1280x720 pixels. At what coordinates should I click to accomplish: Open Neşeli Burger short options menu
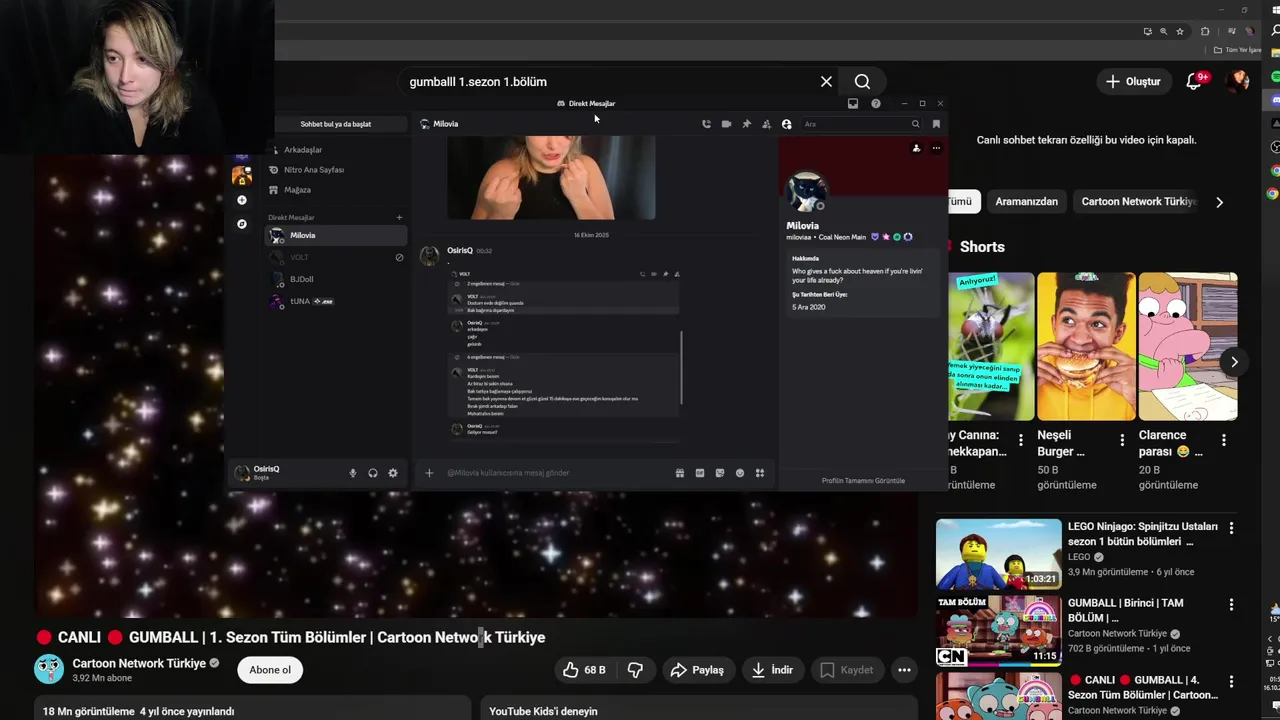[x=1122, y=440]
